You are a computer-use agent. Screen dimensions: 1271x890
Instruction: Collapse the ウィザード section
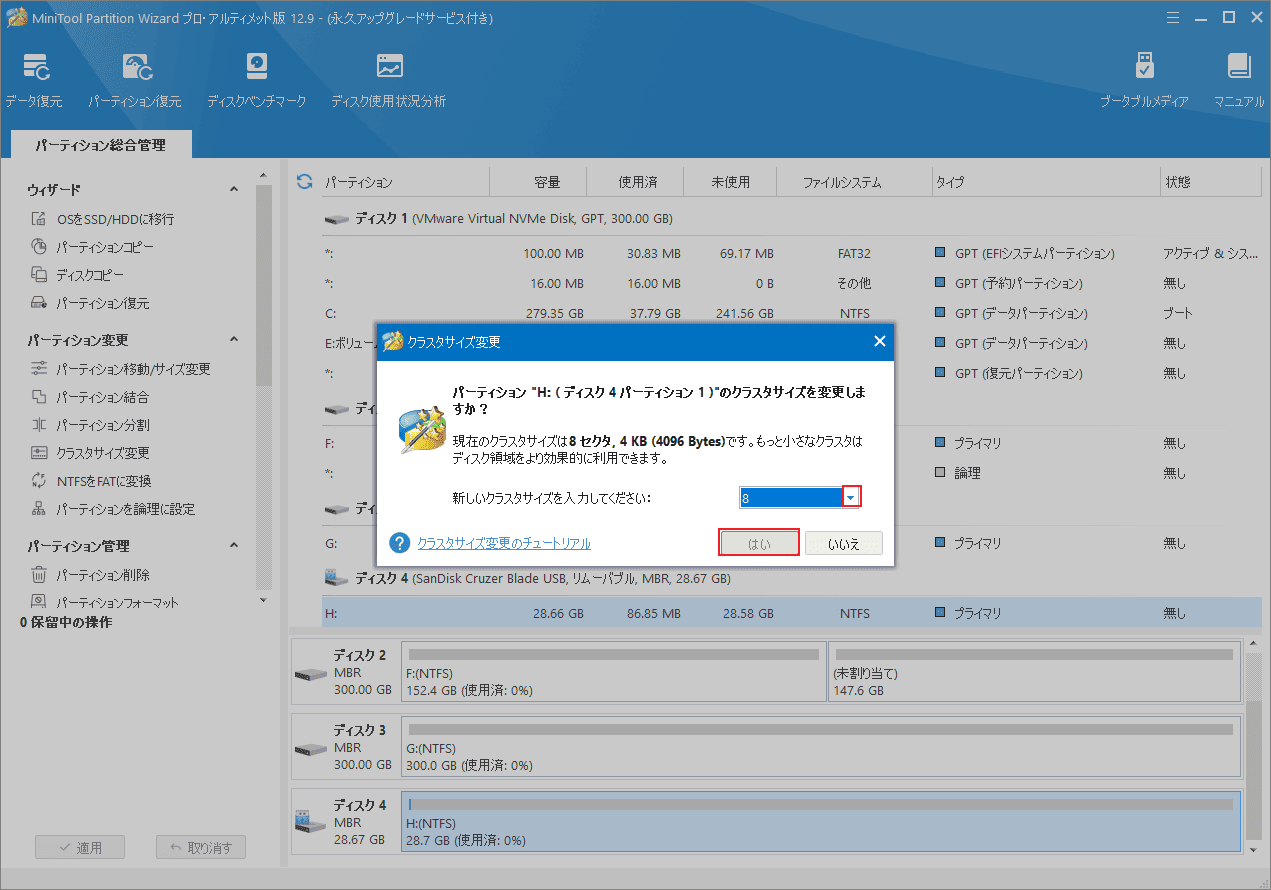[234, 189]
